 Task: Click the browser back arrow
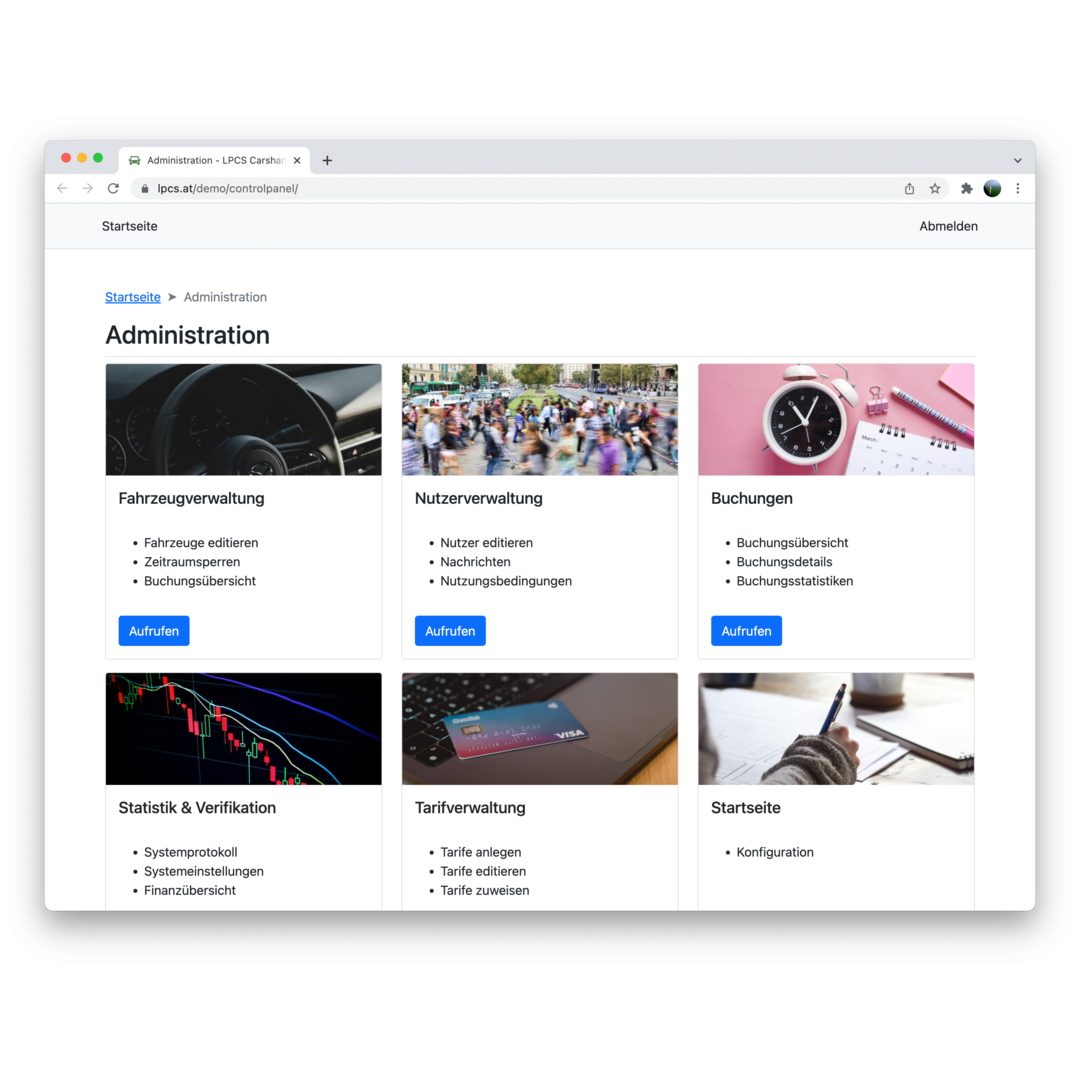(x=63, y=188)
